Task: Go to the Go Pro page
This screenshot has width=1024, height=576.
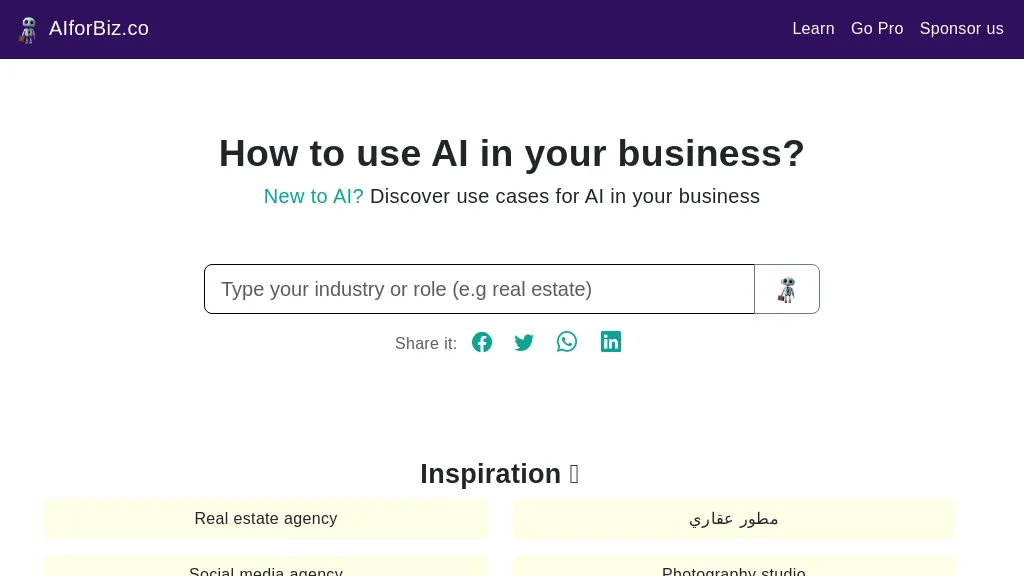Action: click(876, 29)
